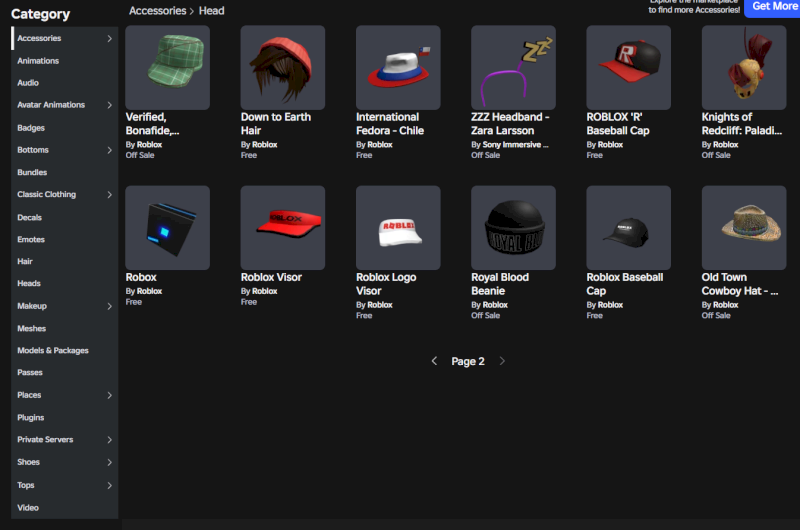The height and width of the screenshot is (530, 800).
Task: Open the ZZZ Headband item image
Action: click(513, 67)
